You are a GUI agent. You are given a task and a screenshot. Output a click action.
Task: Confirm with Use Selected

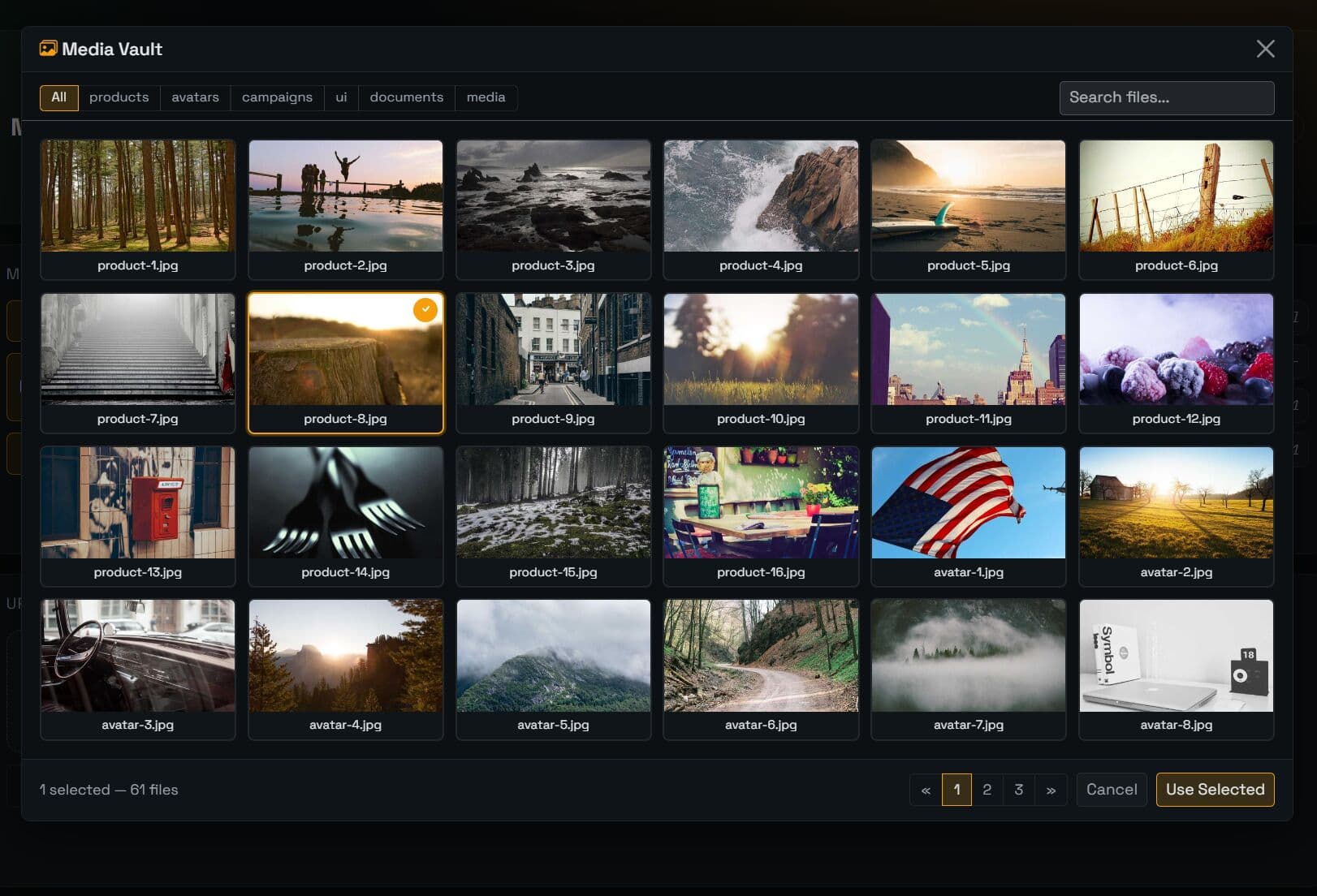click(1214, 789)
